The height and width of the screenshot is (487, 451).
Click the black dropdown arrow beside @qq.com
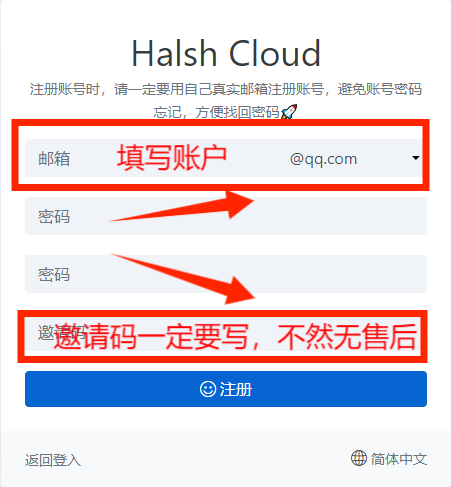(415, 158)
